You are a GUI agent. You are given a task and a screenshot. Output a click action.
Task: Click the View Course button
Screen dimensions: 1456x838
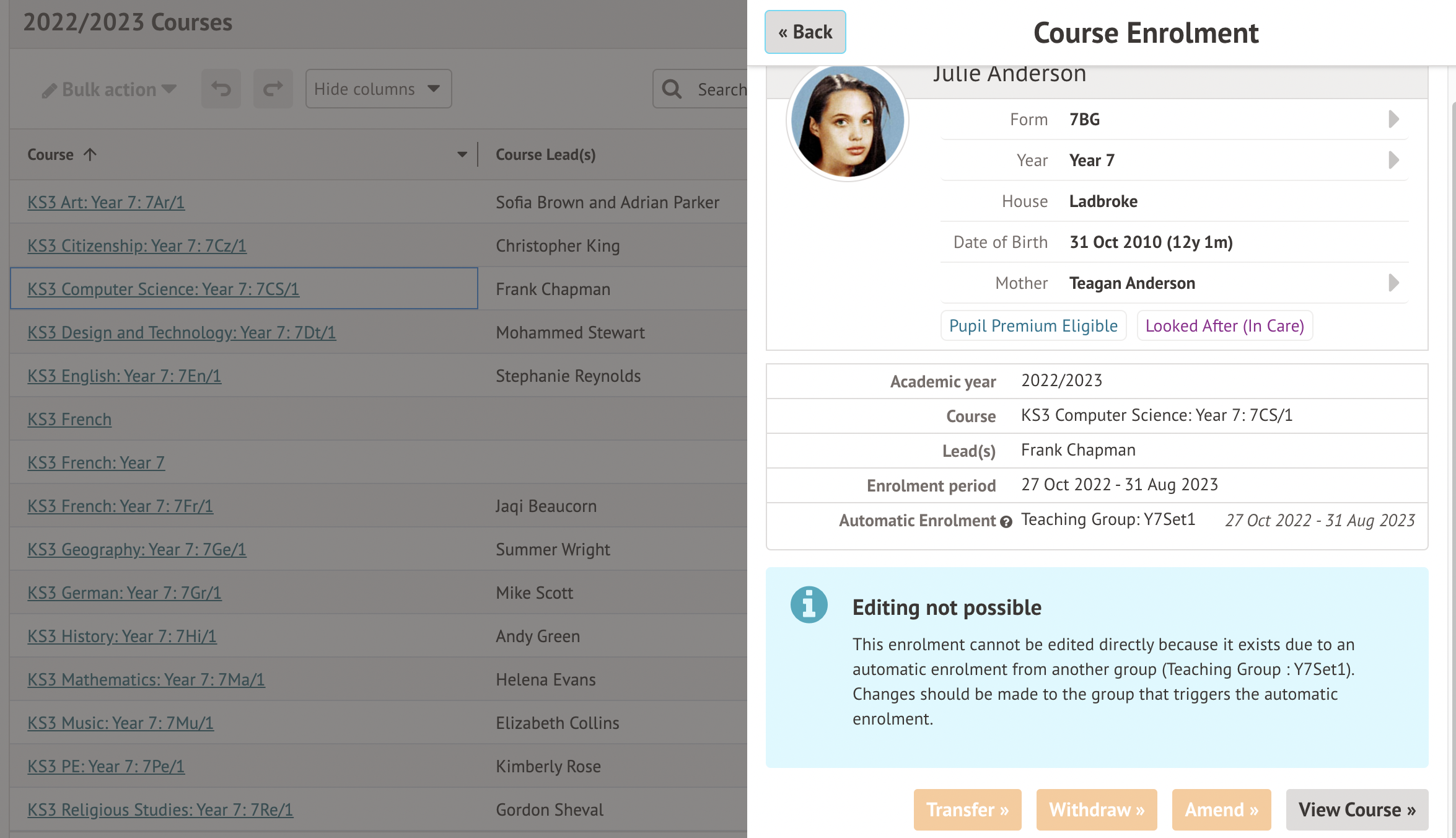tap(1357, 809)
